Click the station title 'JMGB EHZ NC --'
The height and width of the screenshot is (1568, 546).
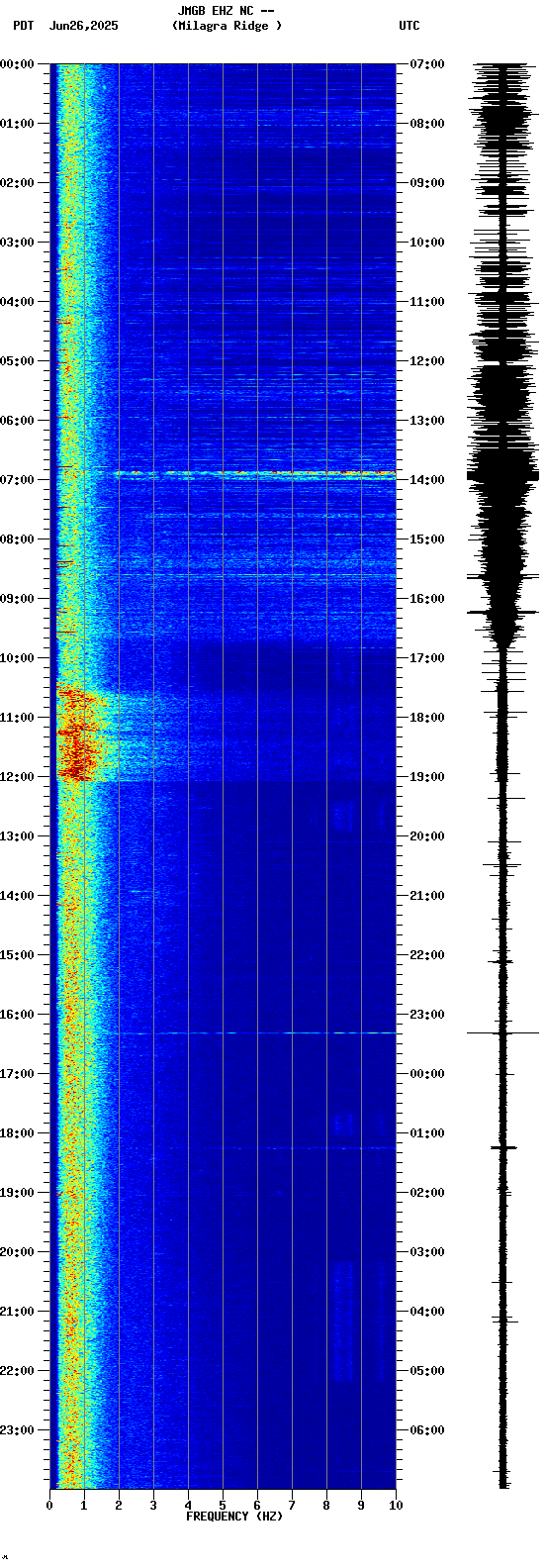coord(226,11)
